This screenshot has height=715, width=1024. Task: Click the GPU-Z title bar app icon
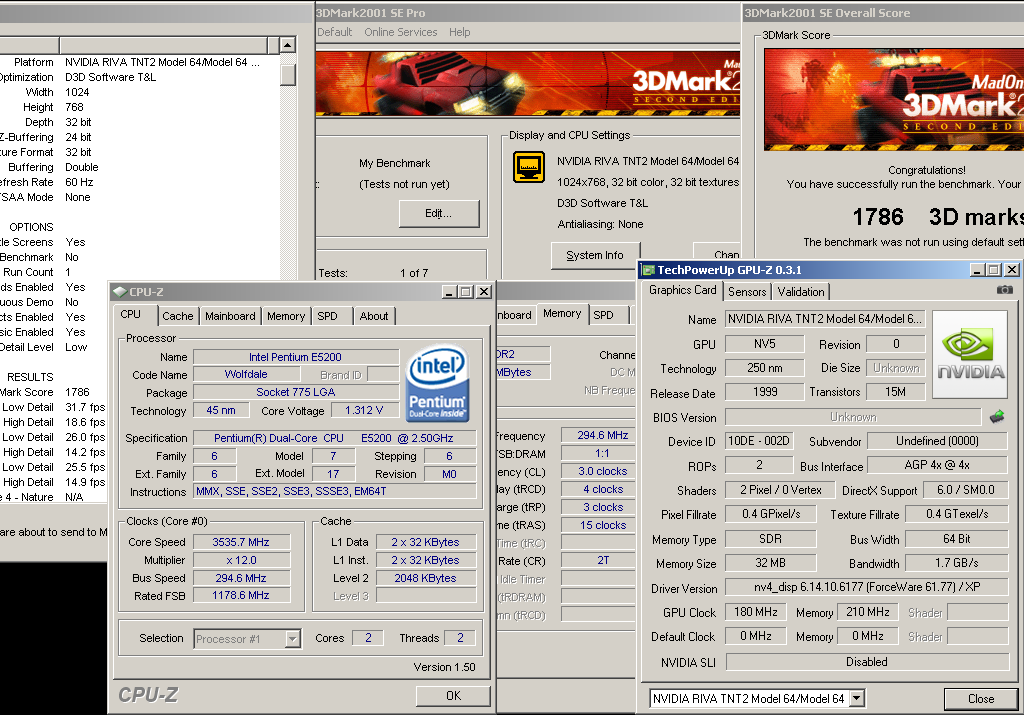(648, 270)
